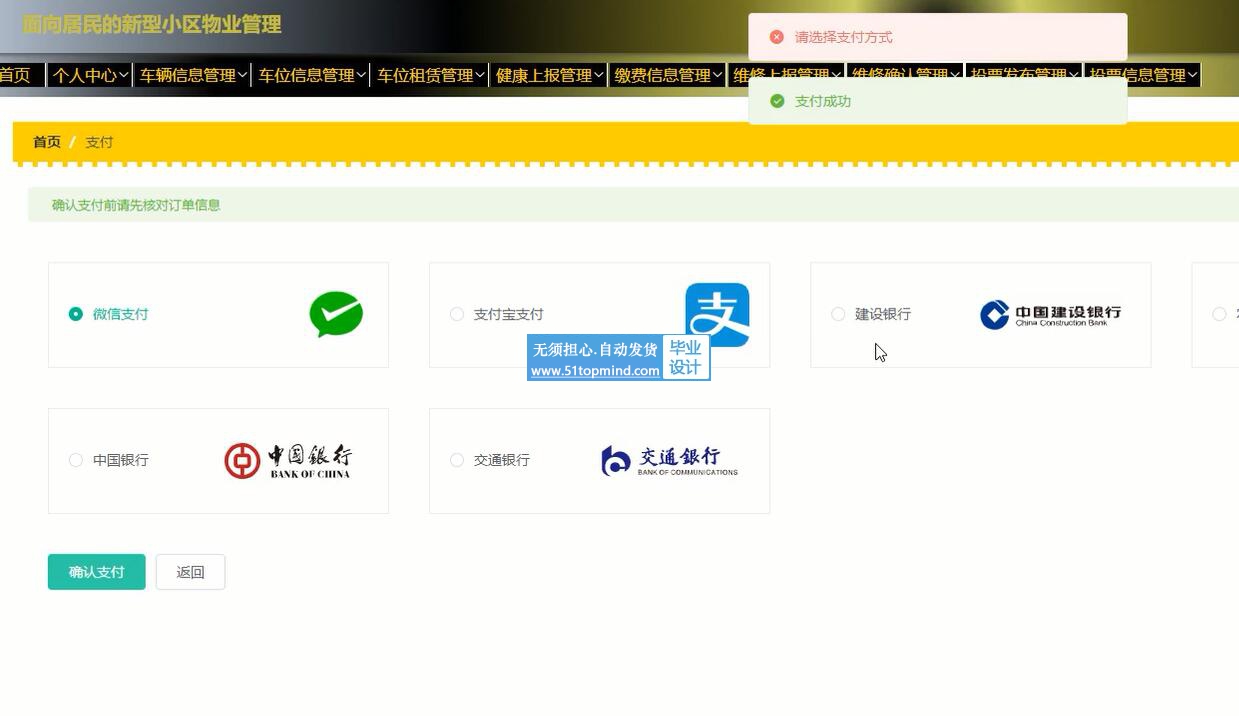Select the Alipay (支付宝支付) radio button

457,314
